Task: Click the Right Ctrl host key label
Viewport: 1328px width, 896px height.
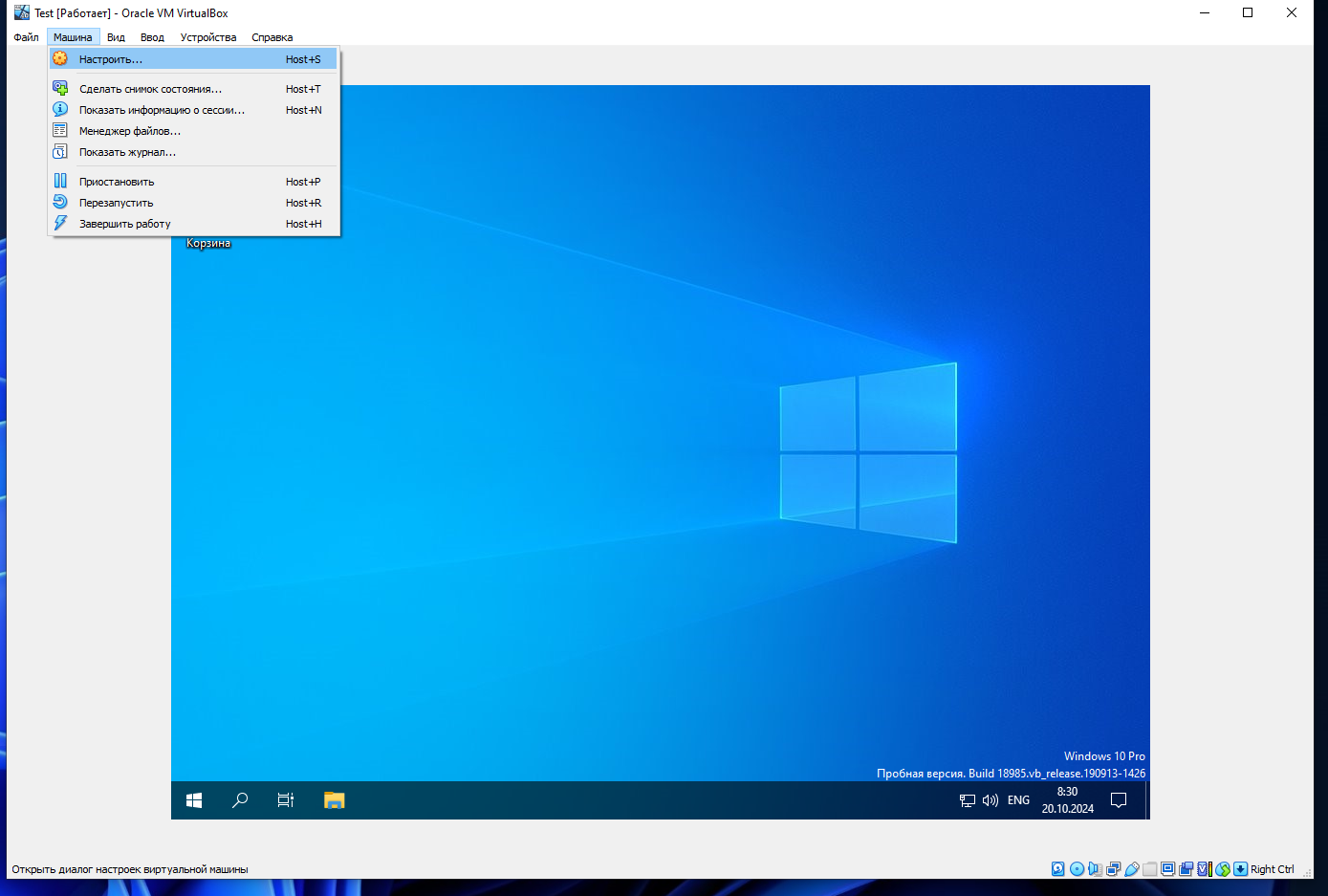Action: [x=1273, y=869]
